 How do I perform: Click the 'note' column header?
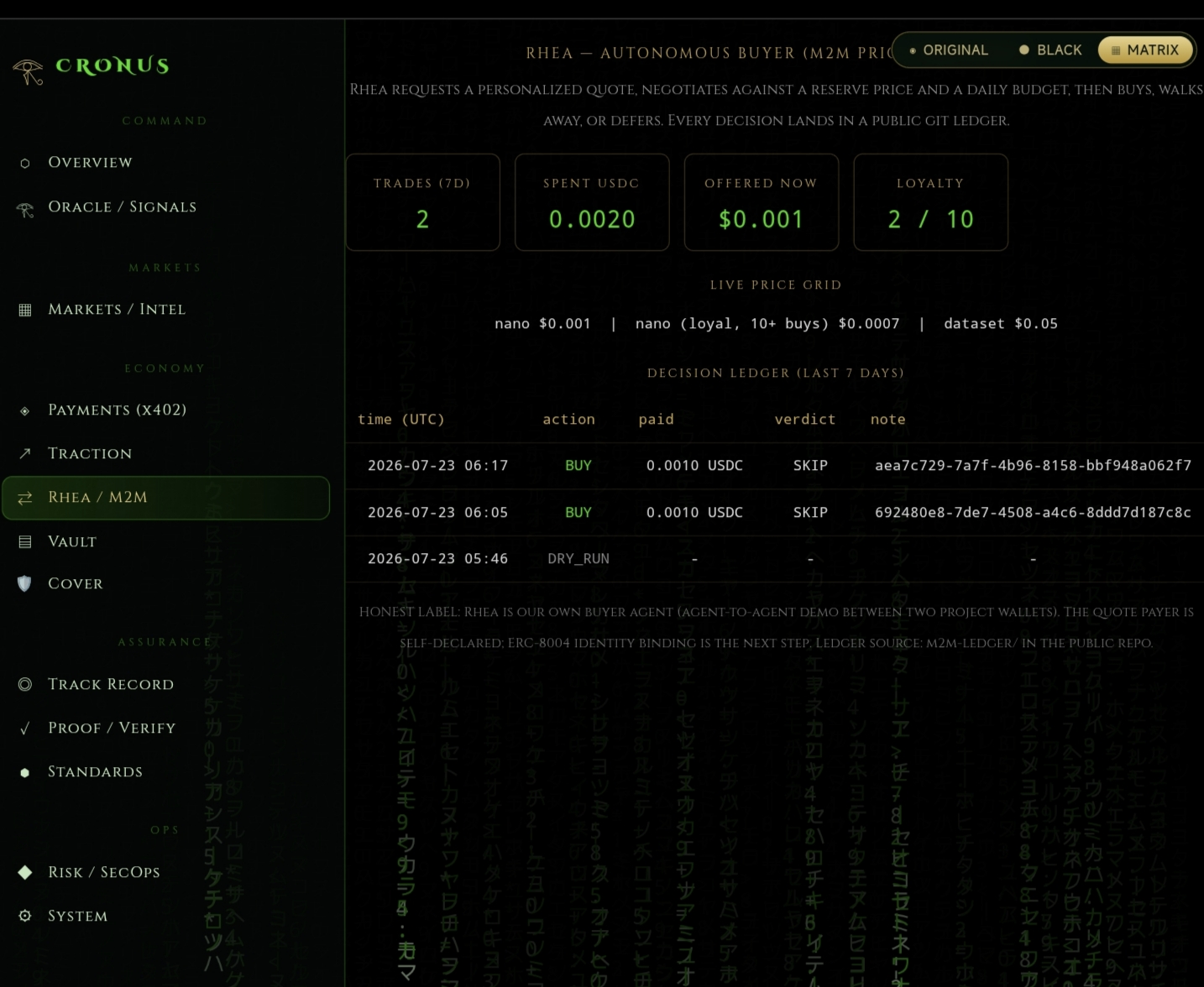(887, 420)
